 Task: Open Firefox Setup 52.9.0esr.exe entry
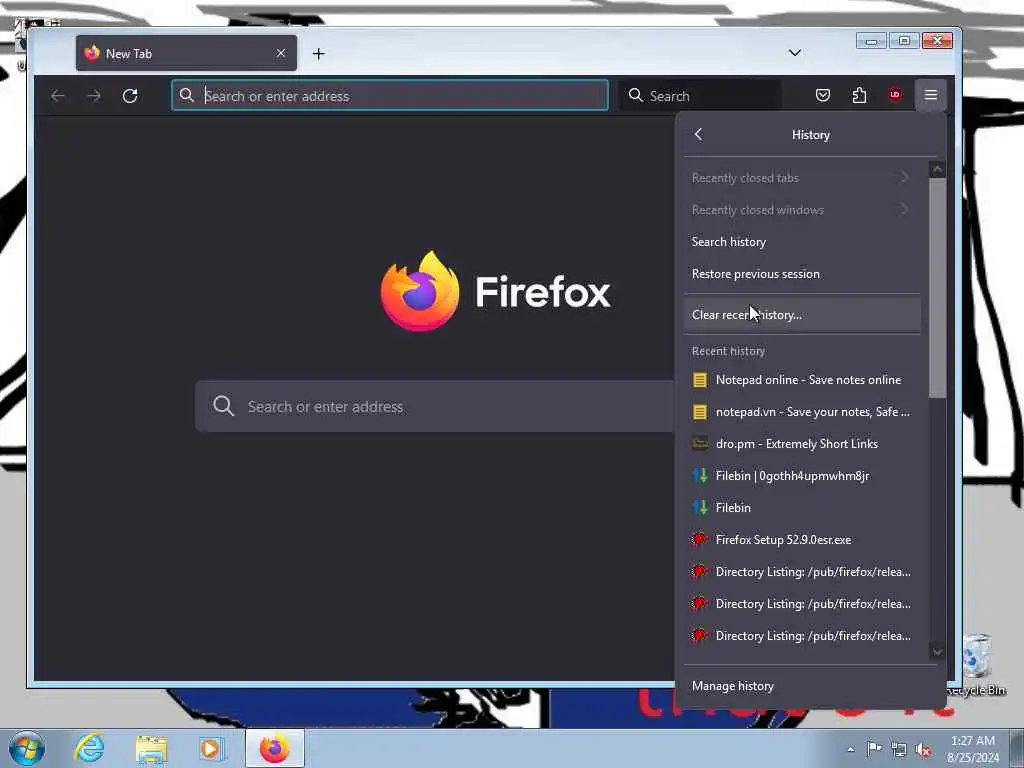pos(802,539)
